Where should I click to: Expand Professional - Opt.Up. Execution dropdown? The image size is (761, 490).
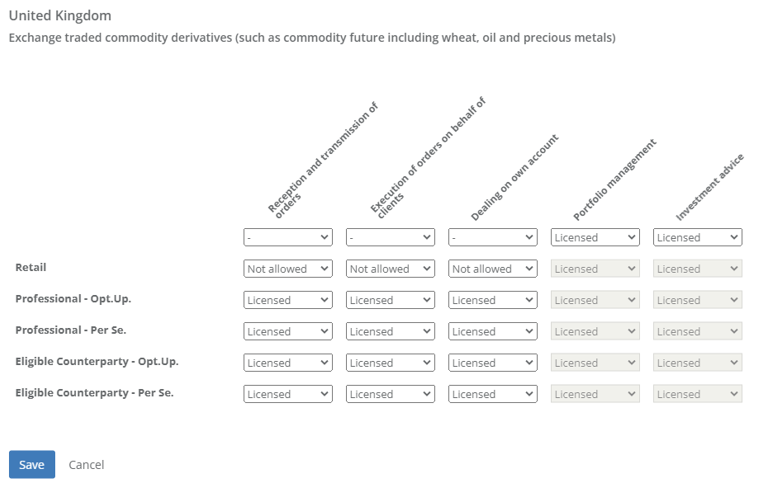390,300
